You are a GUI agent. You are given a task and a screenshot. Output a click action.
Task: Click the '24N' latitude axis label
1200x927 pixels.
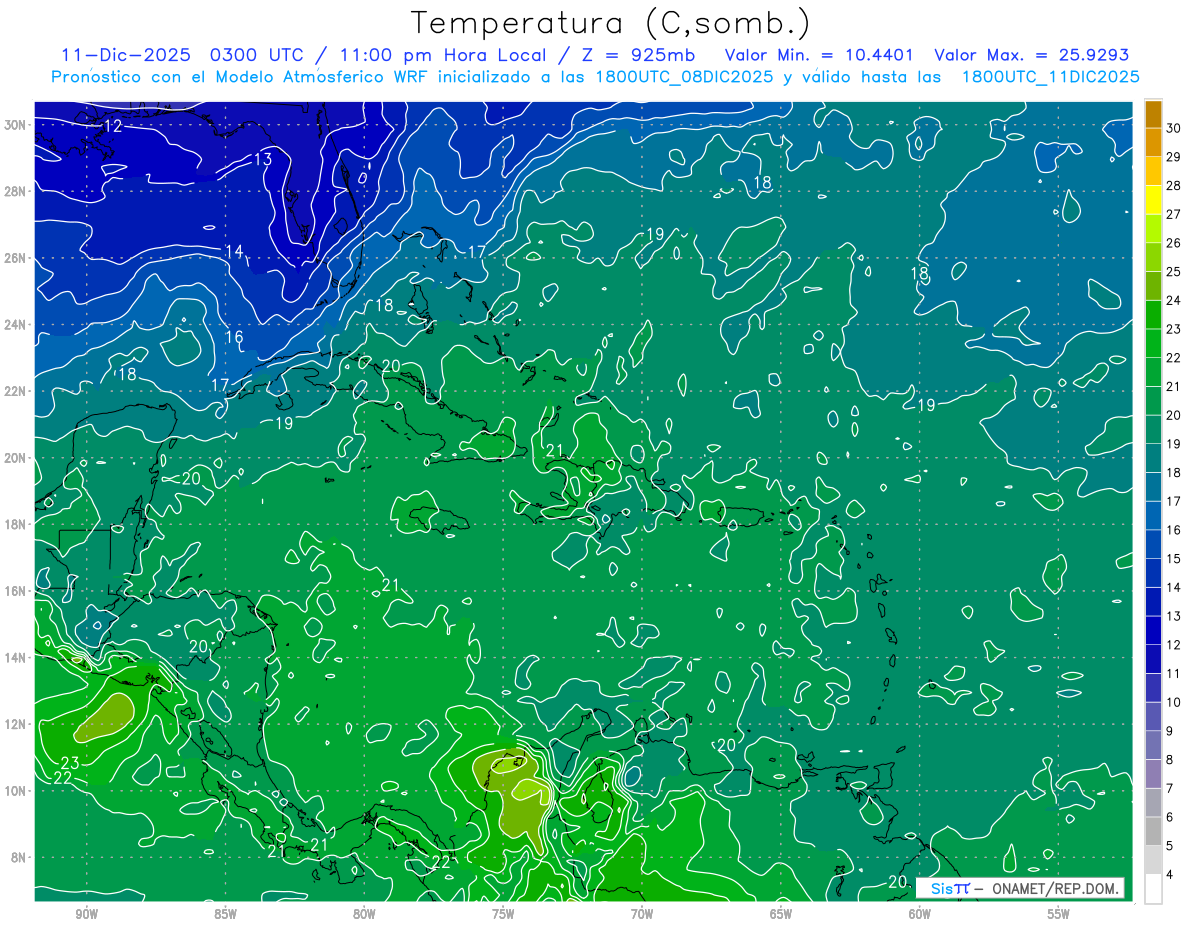click(16, 325)
